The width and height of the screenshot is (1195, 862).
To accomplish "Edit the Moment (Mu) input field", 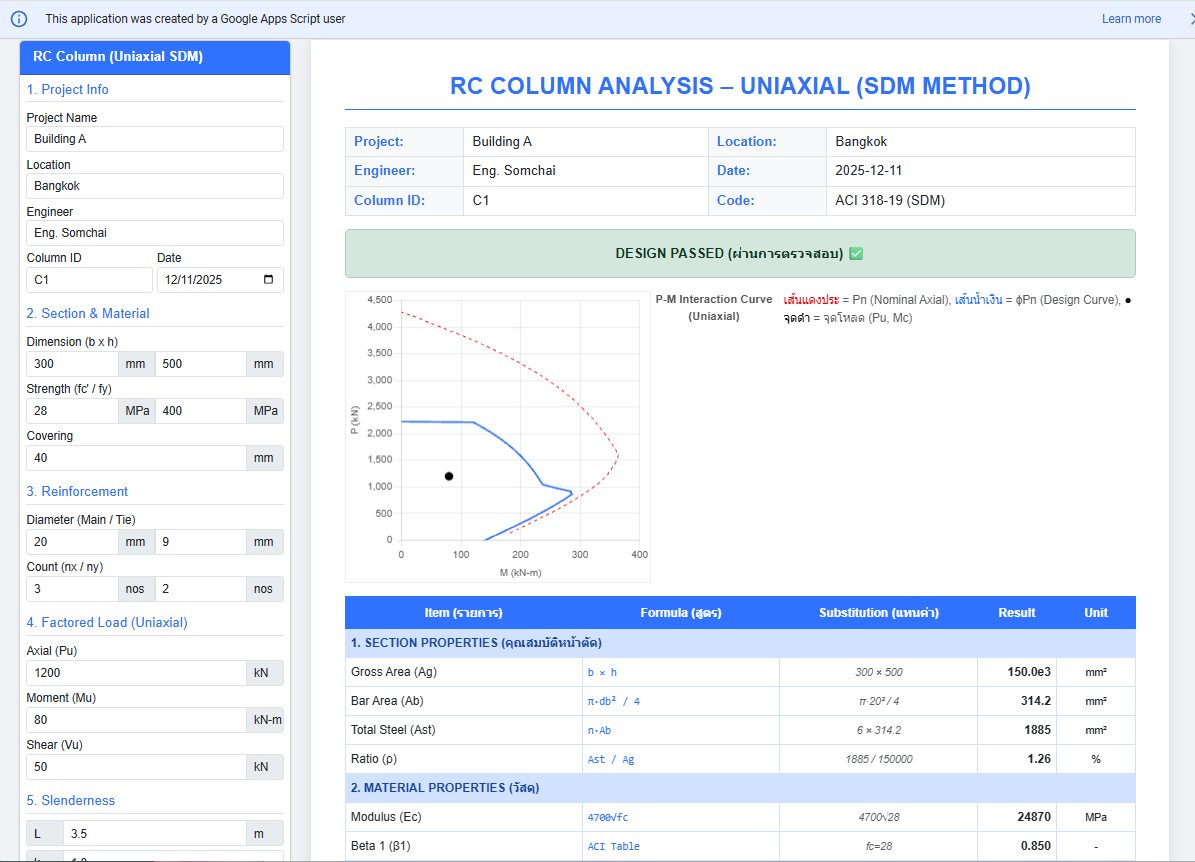I will (x=136, y=720).
